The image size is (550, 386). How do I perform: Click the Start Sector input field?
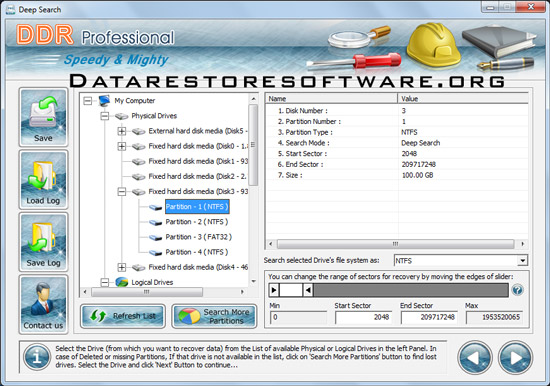363,317
